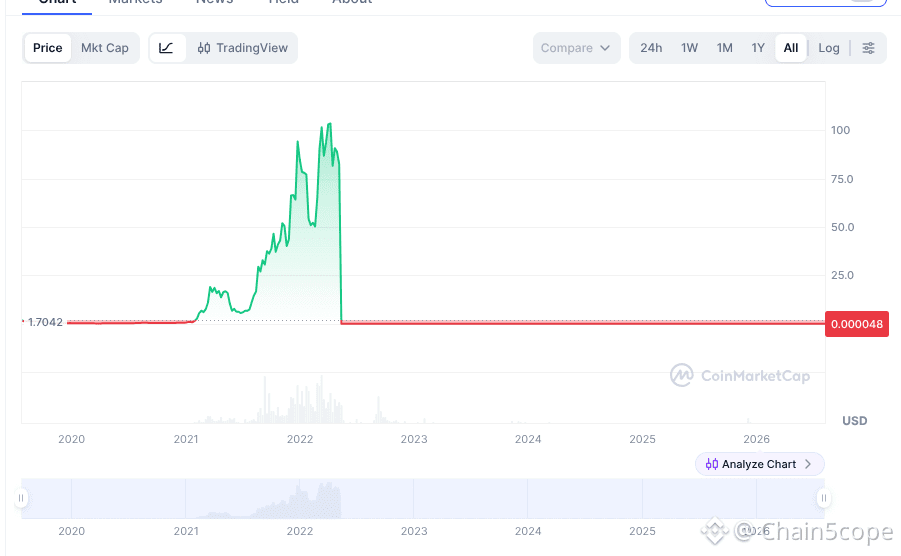Open the TradingView candlestick chart
This screenshot has height=556, width=901.
point(242,48)
